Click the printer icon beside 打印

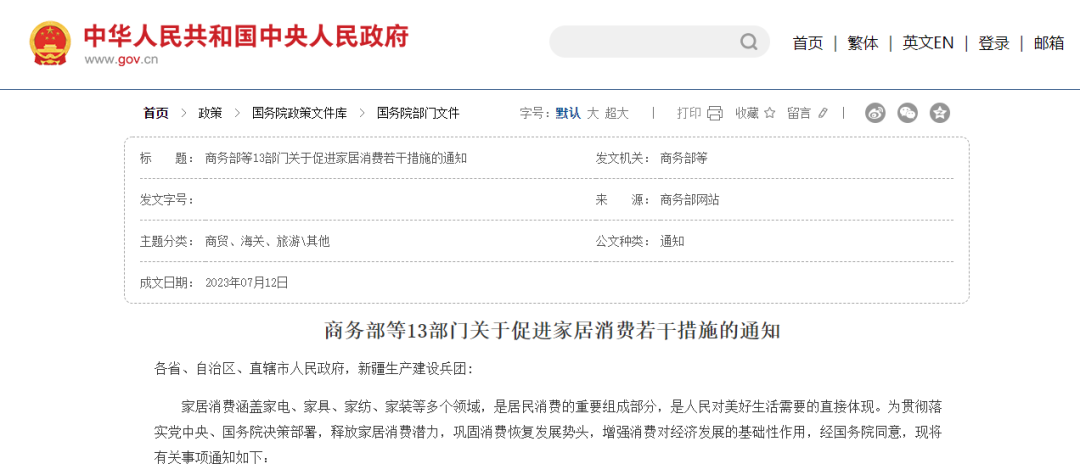coord(715,114)
